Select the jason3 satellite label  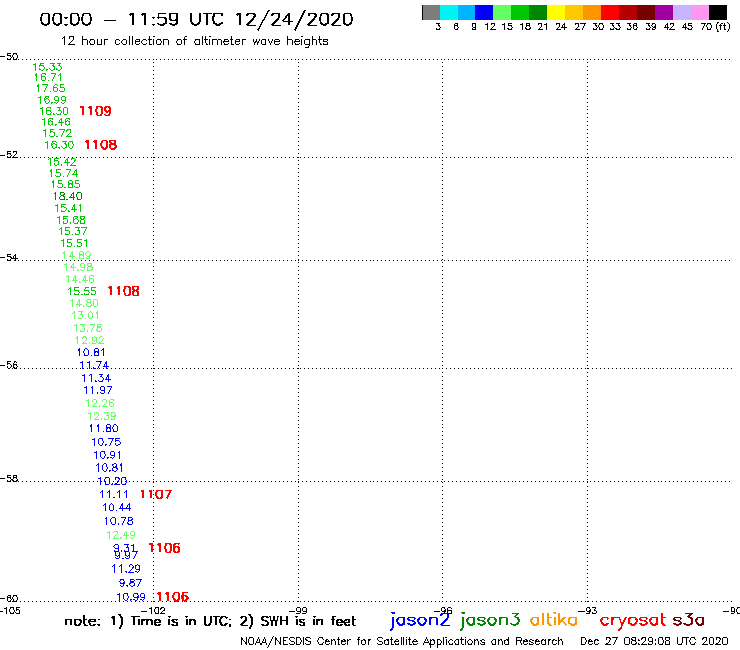490,620
